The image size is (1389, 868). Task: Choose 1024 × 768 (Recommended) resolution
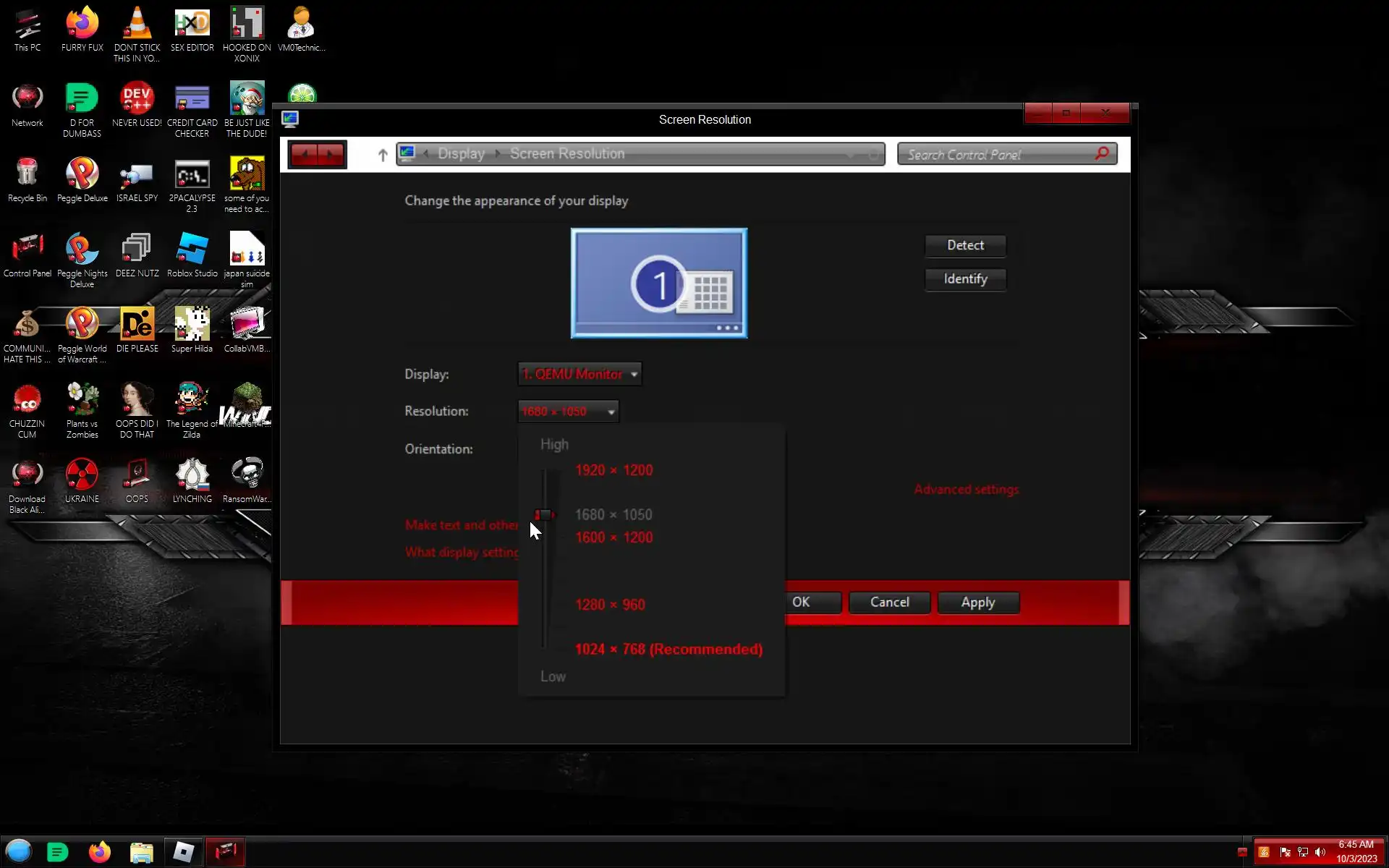(668, 649)
